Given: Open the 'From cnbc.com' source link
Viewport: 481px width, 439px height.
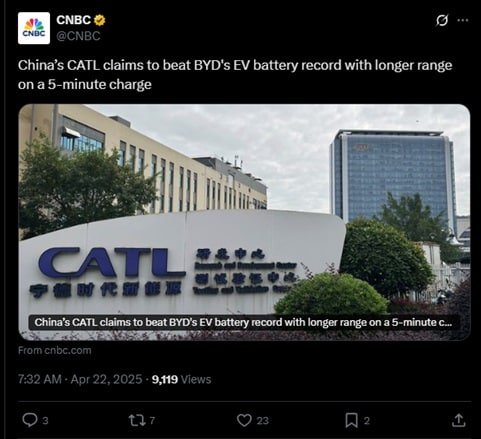Looking at the screenshot, I should tap(55, 350).
